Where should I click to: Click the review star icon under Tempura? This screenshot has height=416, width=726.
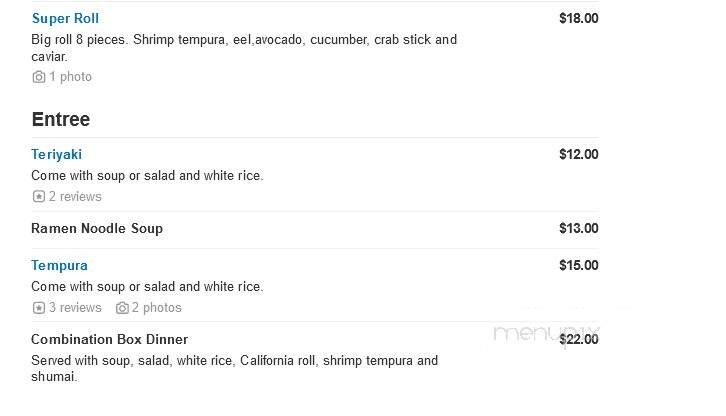point(39,308)
